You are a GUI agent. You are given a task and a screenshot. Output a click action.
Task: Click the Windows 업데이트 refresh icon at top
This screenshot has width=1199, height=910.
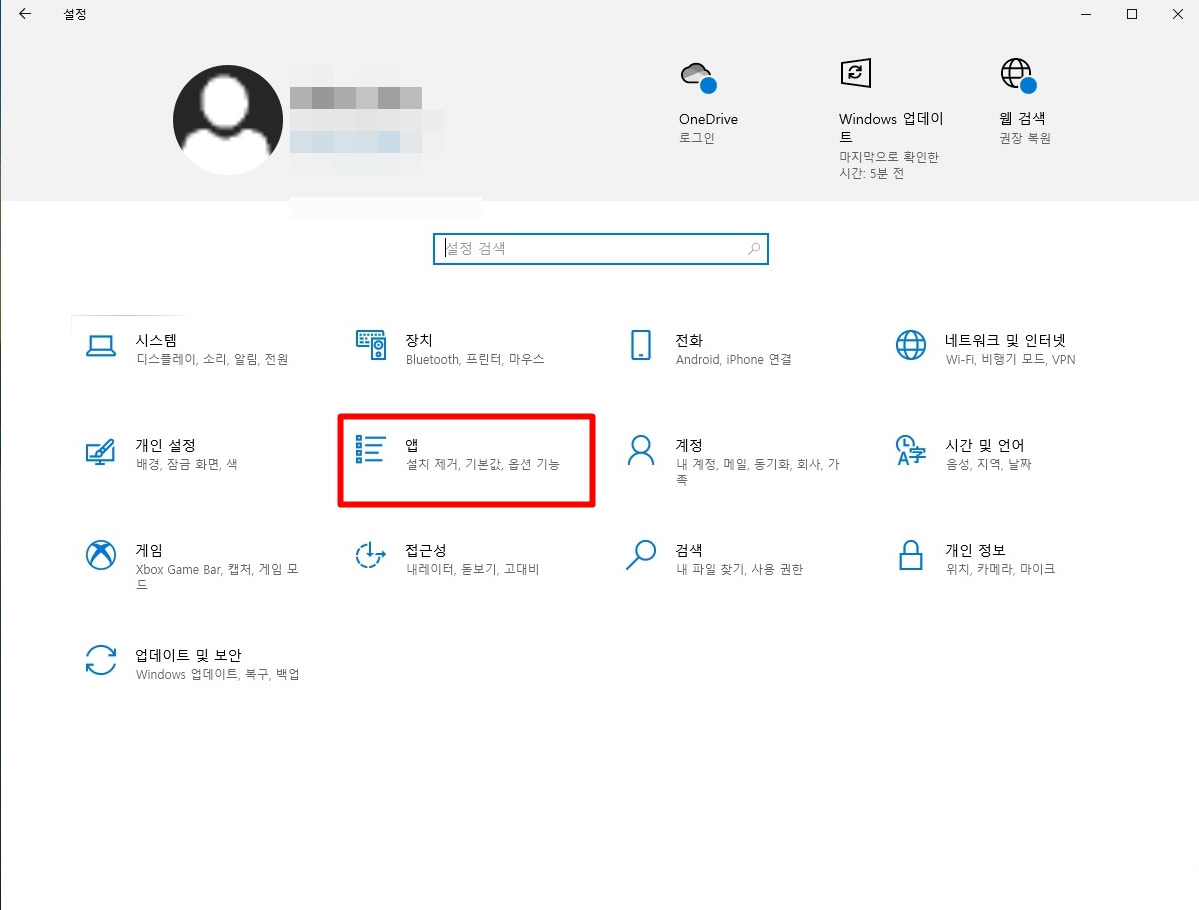click(856, 73)
